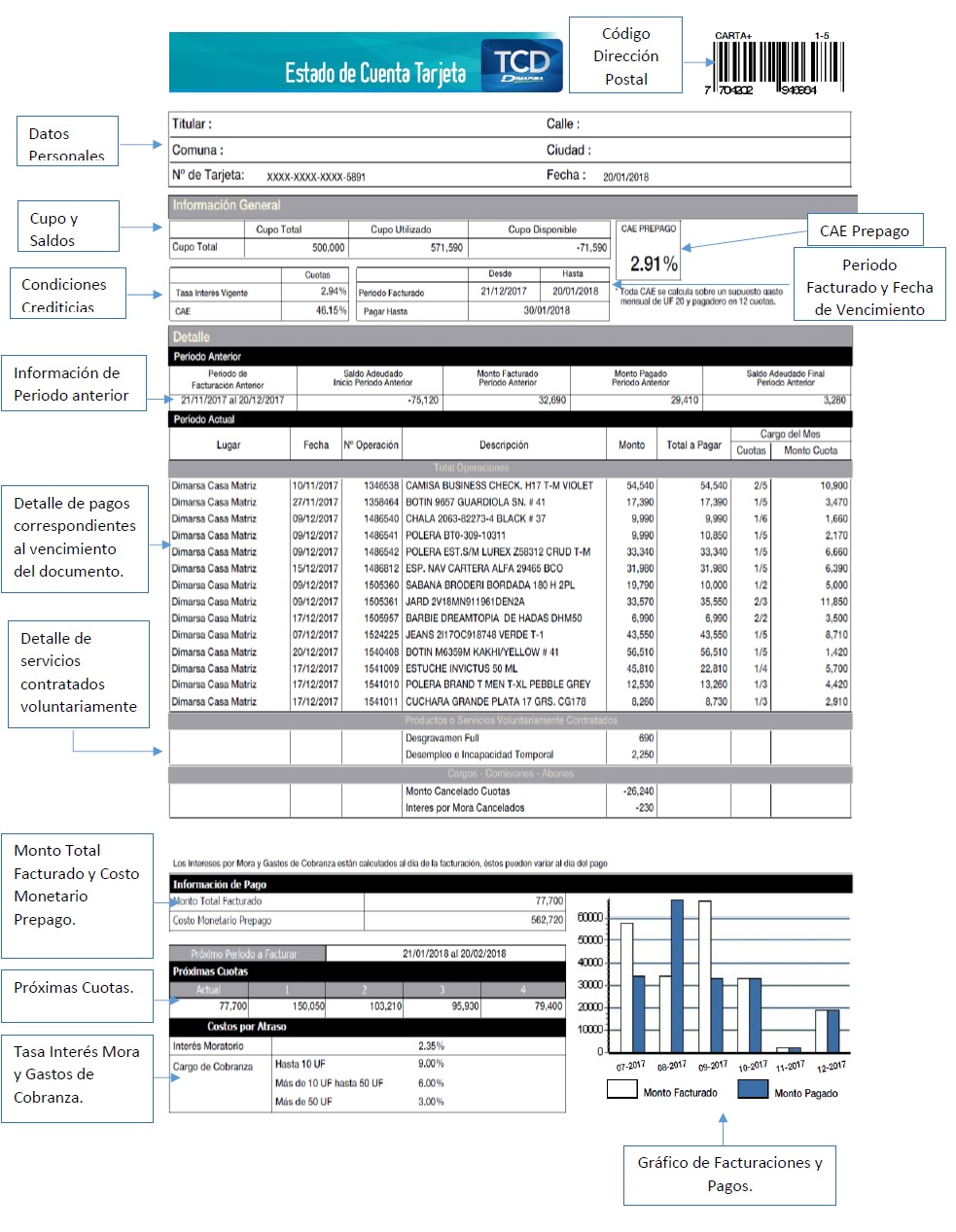Click the 'Comuna :' field label

197,150
